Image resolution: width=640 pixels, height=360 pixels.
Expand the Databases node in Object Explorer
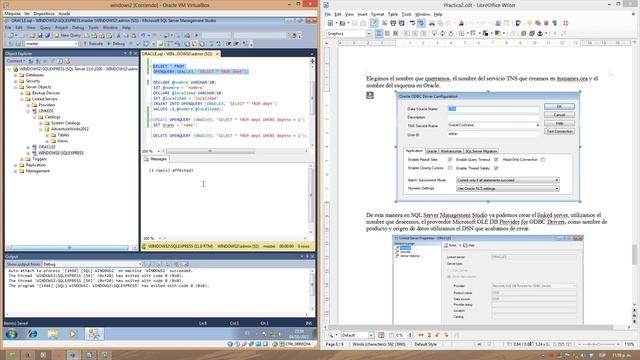click(16, 75)
